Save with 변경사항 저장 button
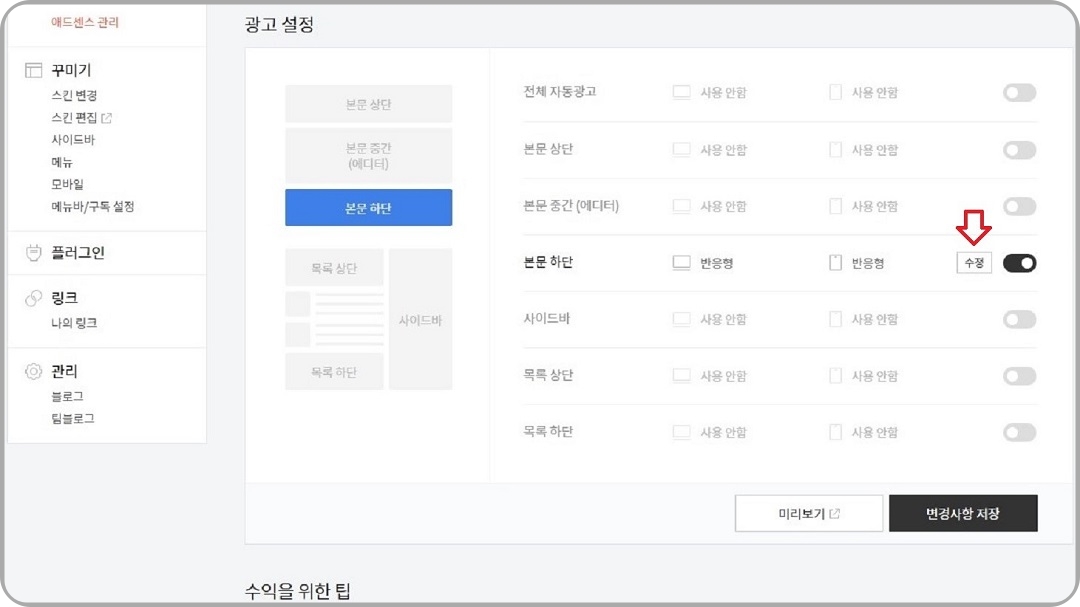 tap(963, 513)
